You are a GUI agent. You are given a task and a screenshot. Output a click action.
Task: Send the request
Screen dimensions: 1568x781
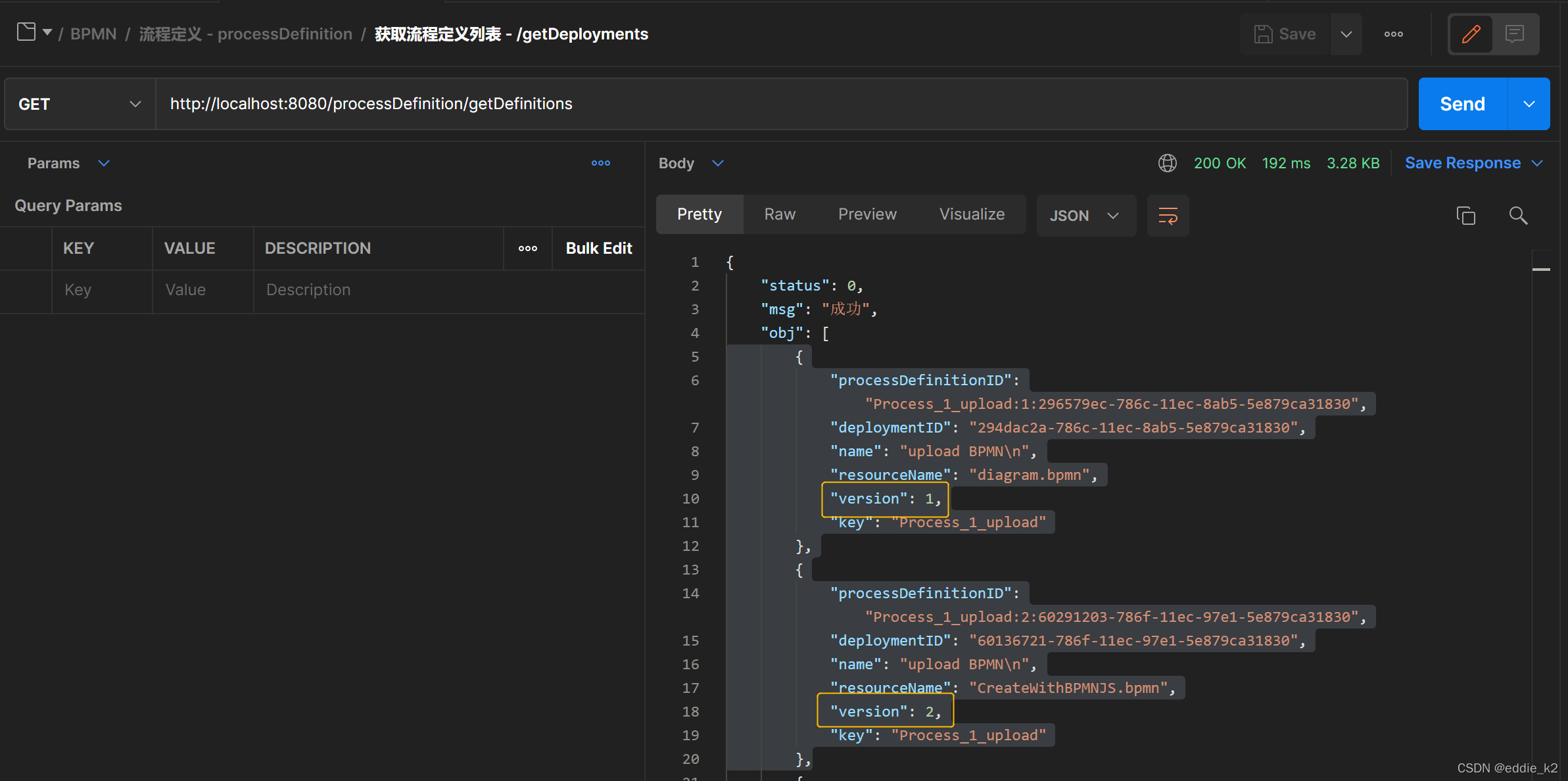tap(1462, 104)
